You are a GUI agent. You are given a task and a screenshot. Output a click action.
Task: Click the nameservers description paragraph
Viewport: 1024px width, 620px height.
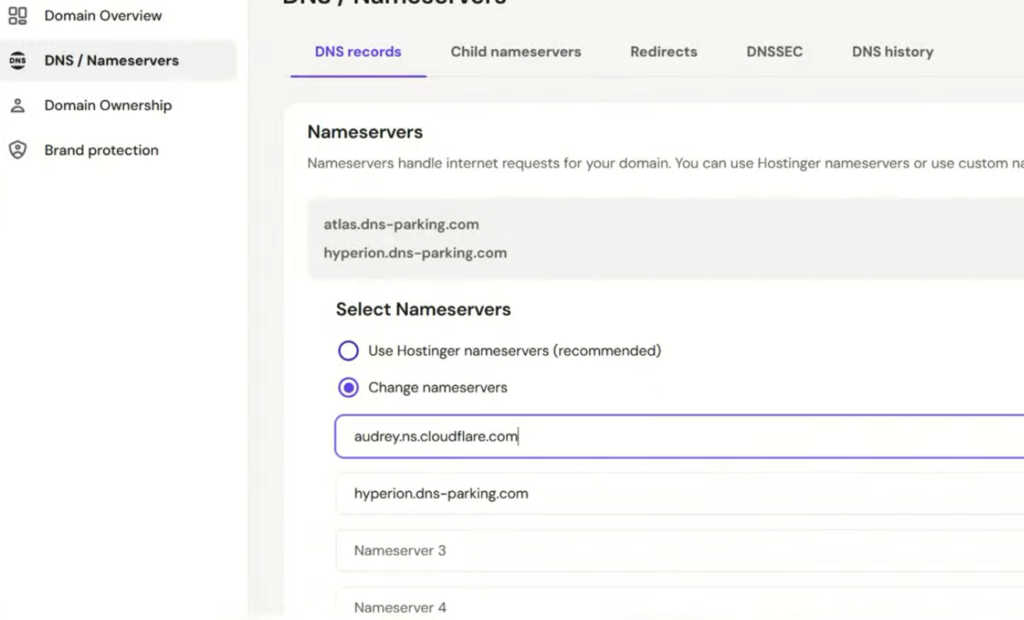coord(665,163)
